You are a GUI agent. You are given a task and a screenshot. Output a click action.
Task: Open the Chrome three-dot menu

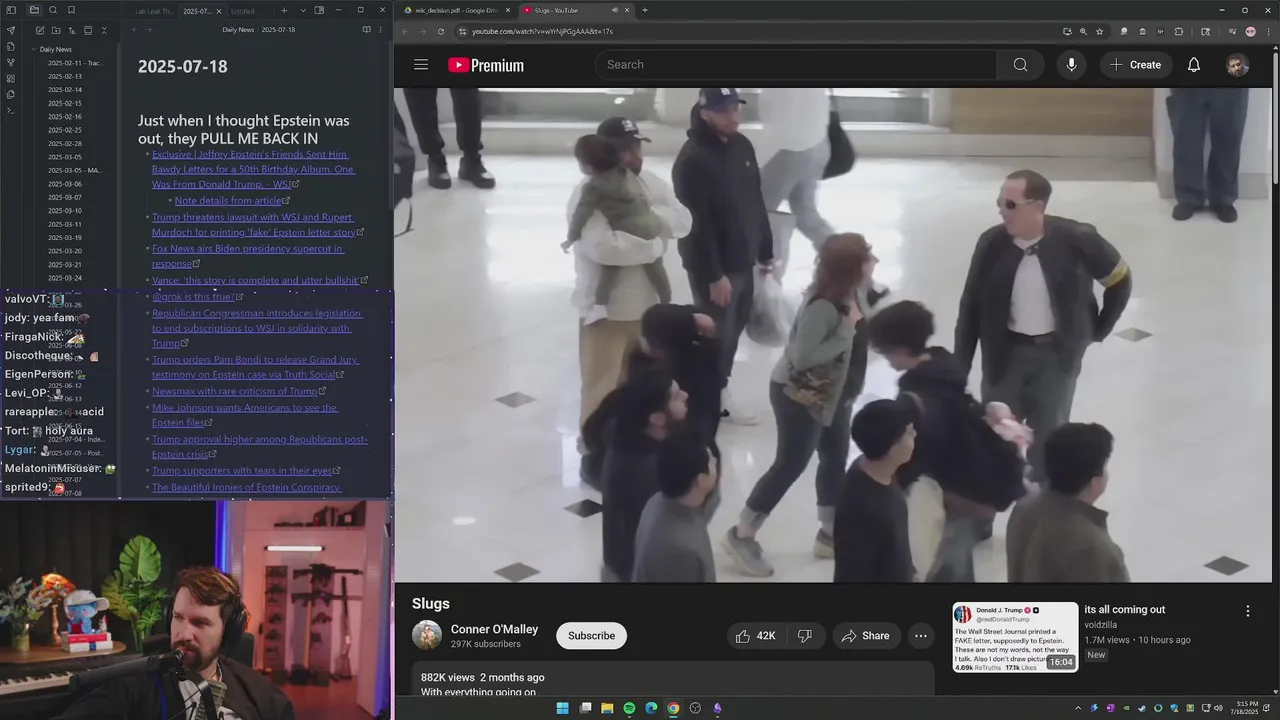click(x=1268, y=31)
